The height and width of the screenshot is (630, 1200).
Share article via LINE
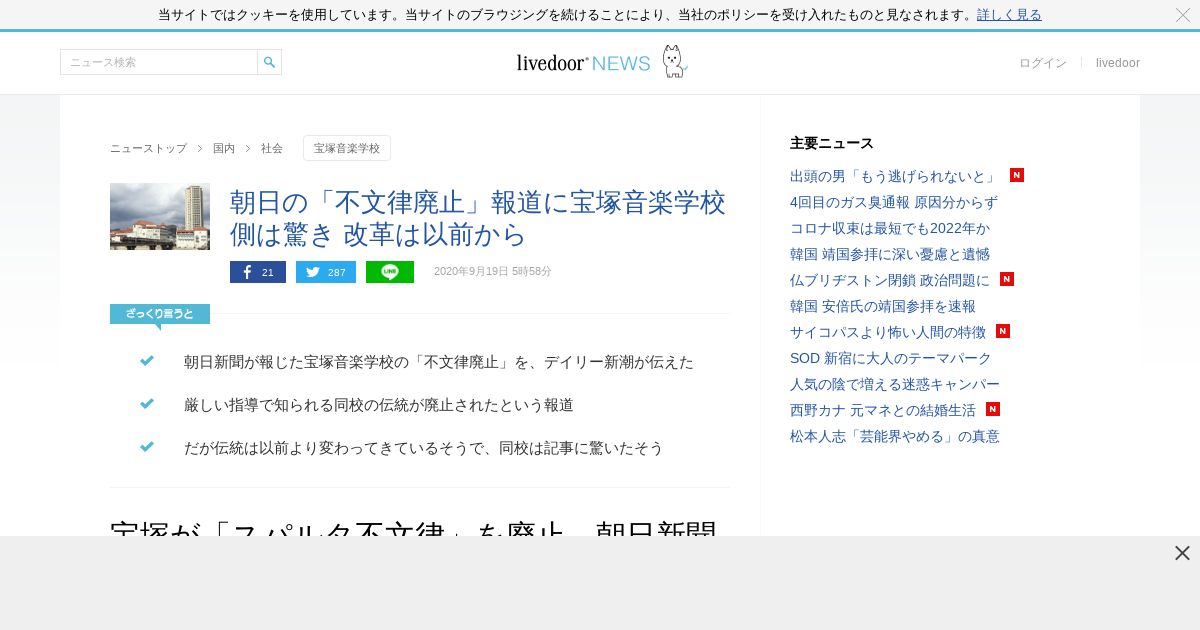point(390,272)
